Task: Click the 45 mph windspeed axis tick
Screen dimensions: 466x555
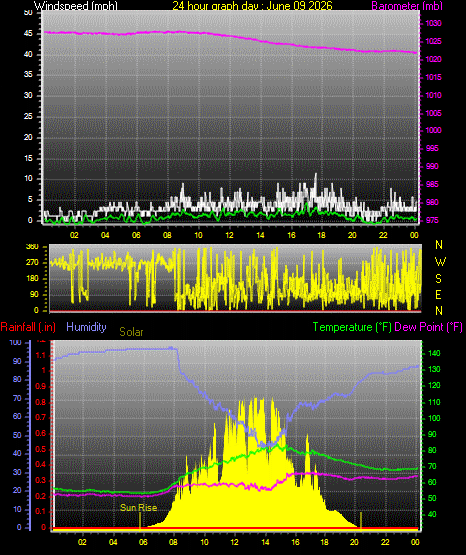Action: [x=28, y=34]
